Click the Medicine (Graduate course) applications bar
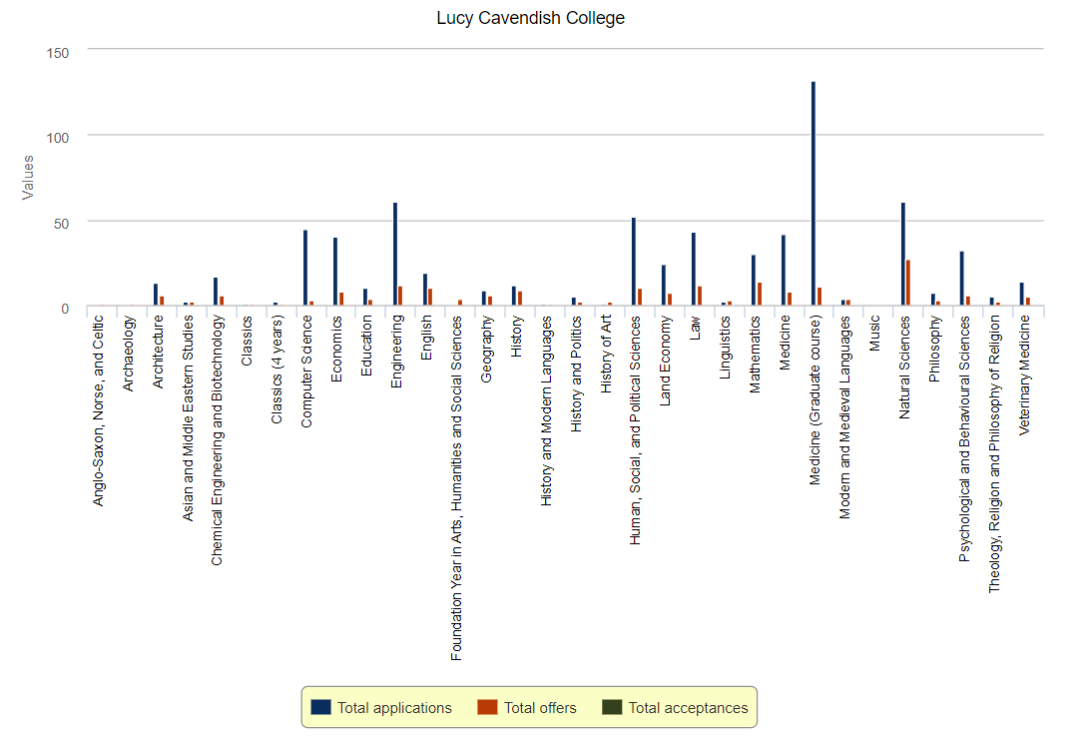1080x746 pixels. coord(813,194)
